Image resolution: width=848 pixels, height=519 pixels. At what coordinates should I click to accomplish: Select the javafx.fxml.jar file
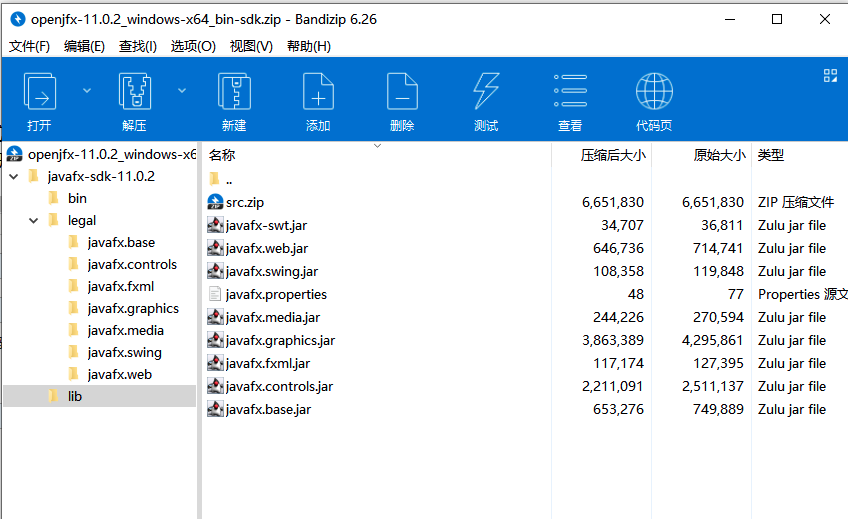268,363
